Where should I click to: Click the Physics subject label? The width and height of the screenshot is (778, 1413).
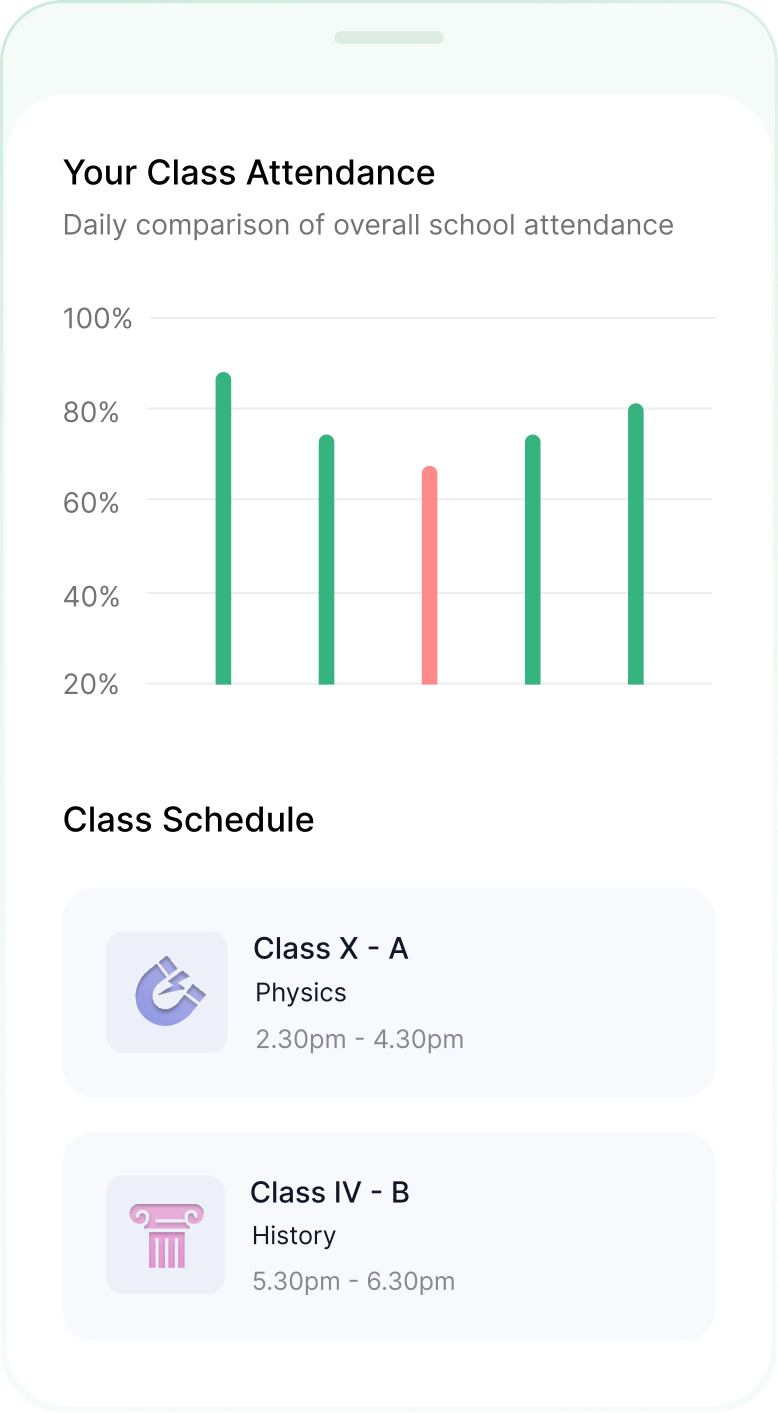point(301,993)
